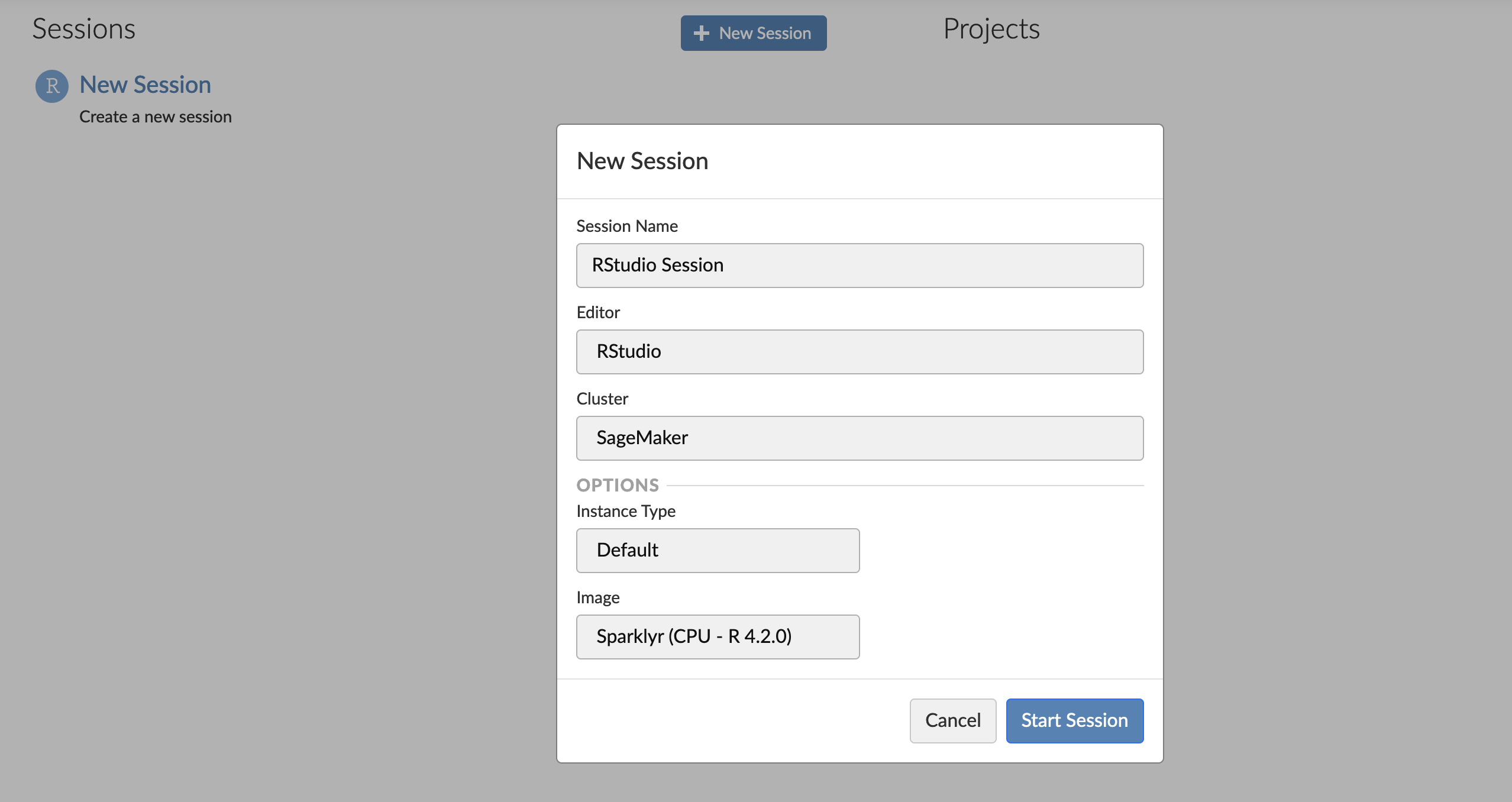1512x802 pixels.
Task: Click the 'Create a new session' description
Action: 156,117
